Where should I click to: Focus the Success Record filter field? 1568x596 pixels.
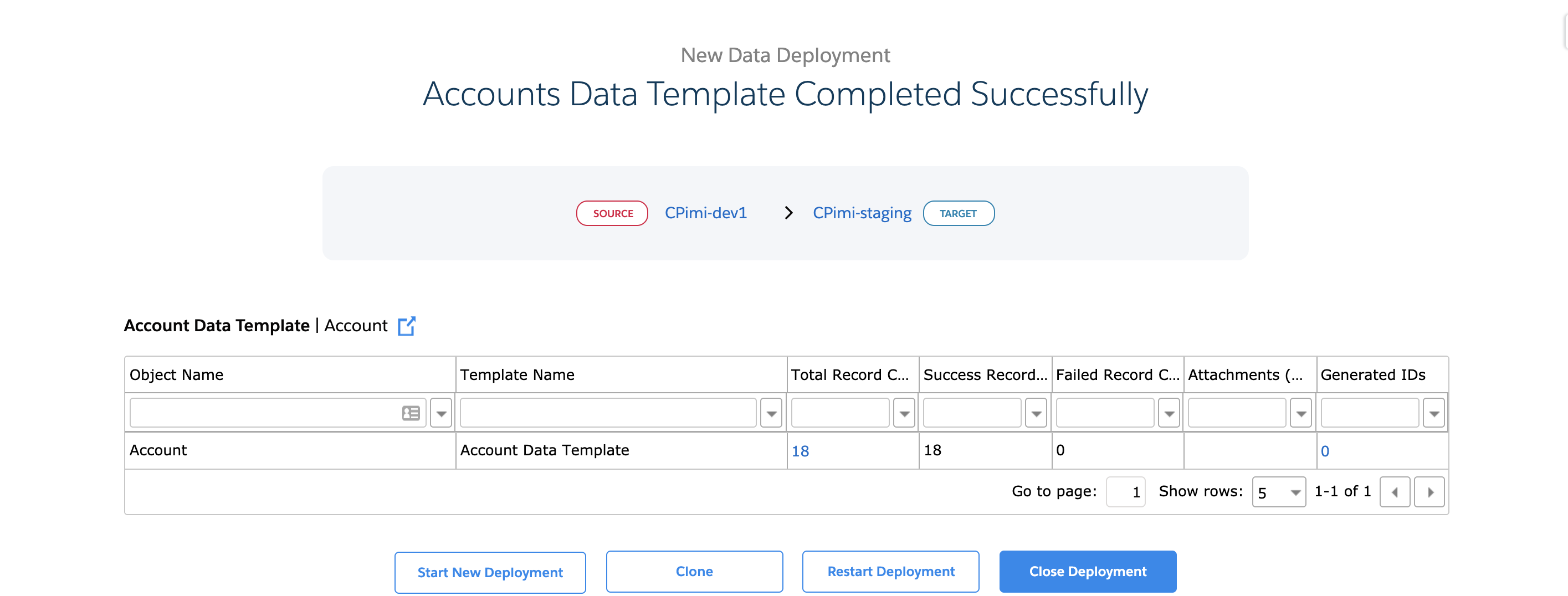[972, 413]
